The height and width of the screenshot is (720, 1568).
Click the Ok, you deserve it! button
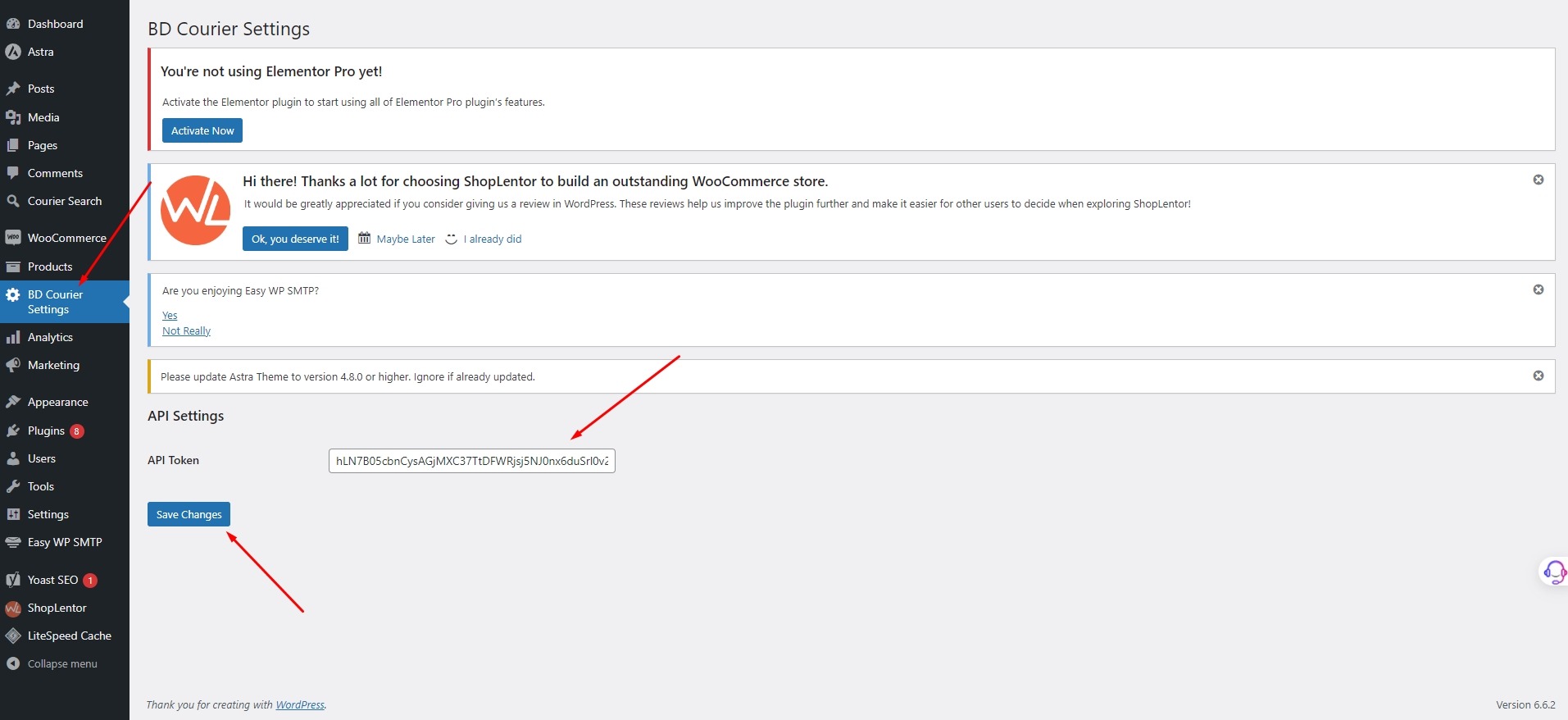[295, 239]
